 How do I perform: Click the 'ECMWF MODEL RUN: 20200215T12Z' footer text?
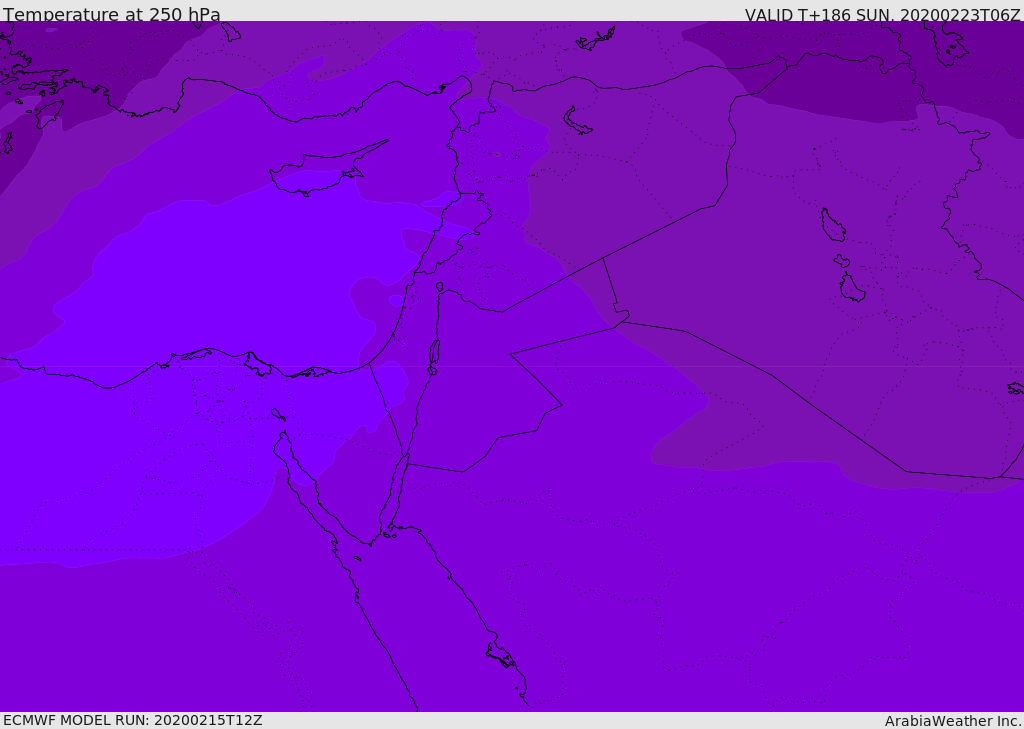133,720
